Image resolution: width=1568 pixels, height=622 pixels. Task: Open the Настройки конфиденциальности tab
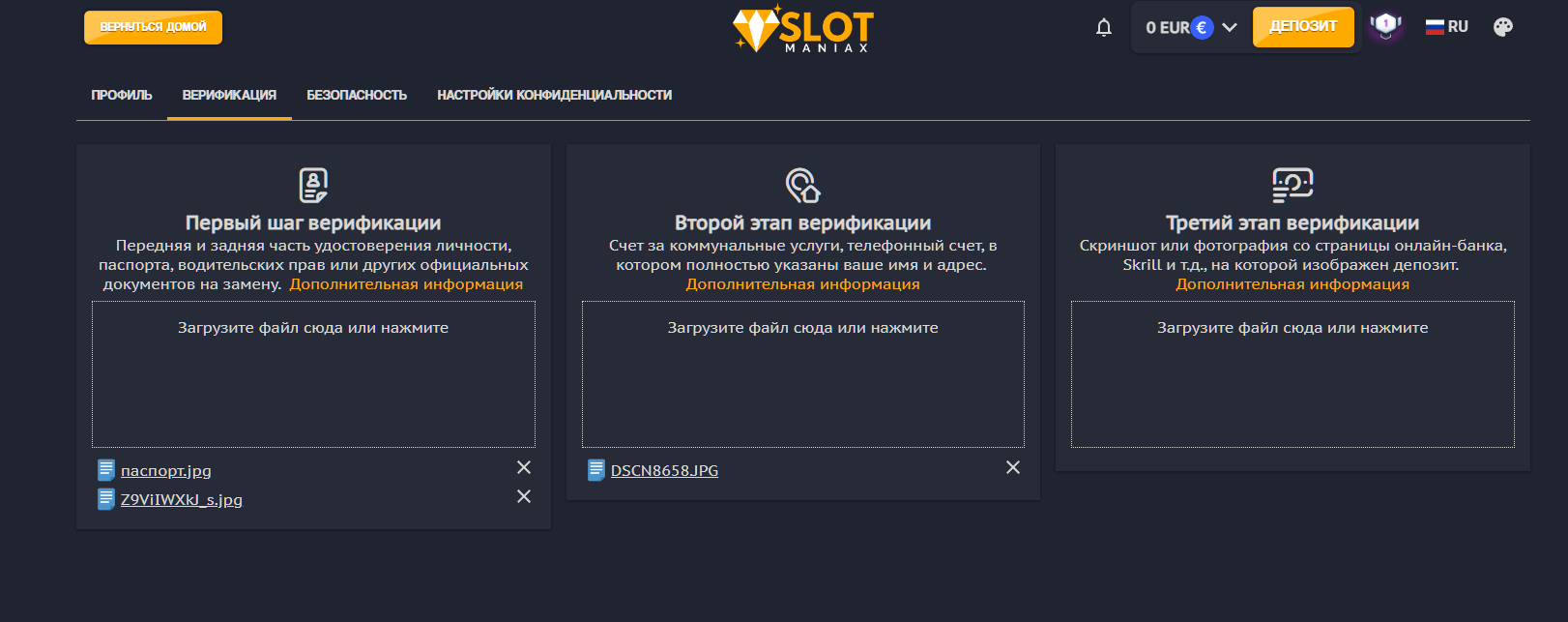tap(554, 95)
